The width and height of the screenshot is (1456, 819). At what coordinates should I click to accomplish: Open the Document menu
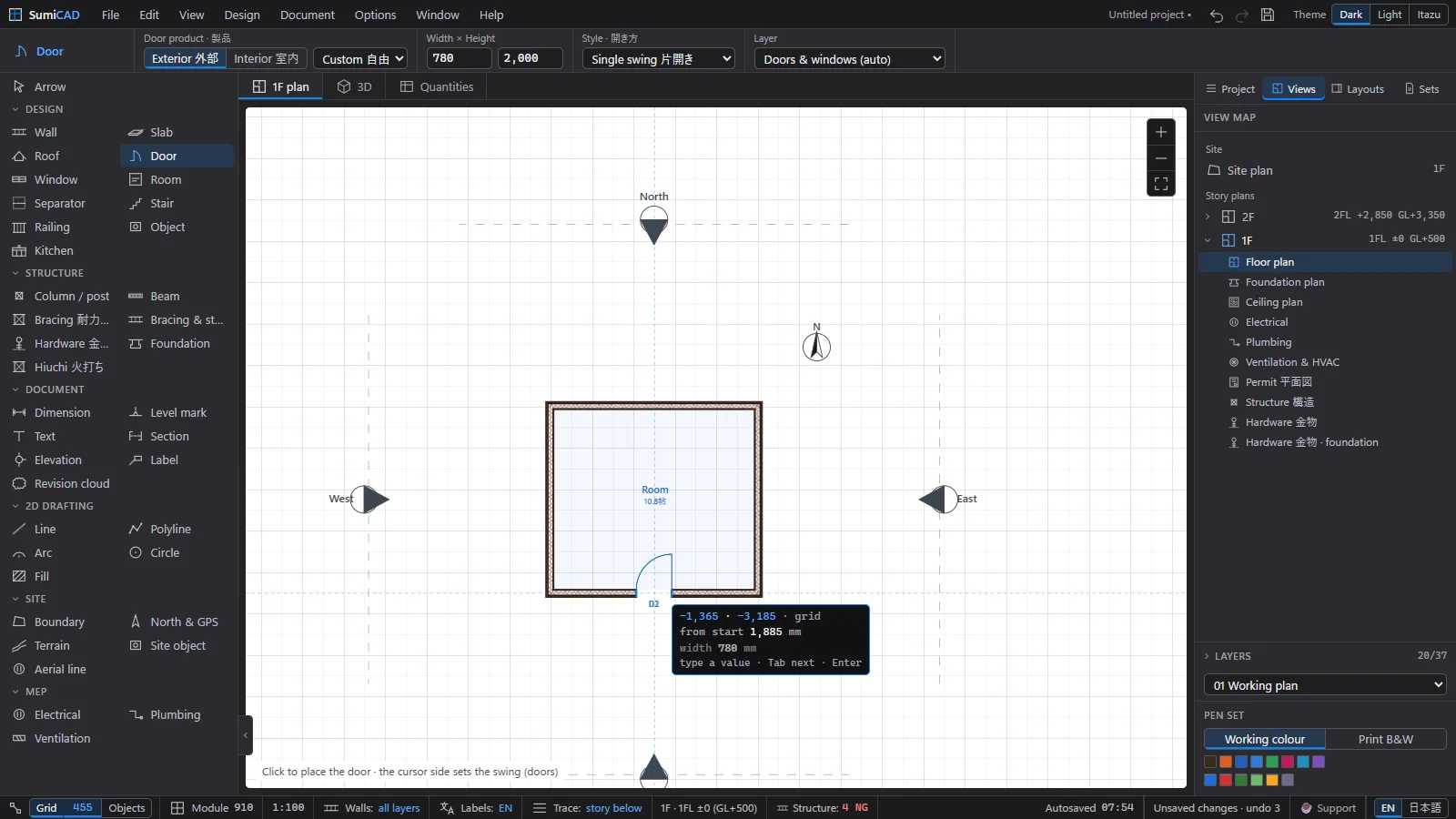click(308, 15)
